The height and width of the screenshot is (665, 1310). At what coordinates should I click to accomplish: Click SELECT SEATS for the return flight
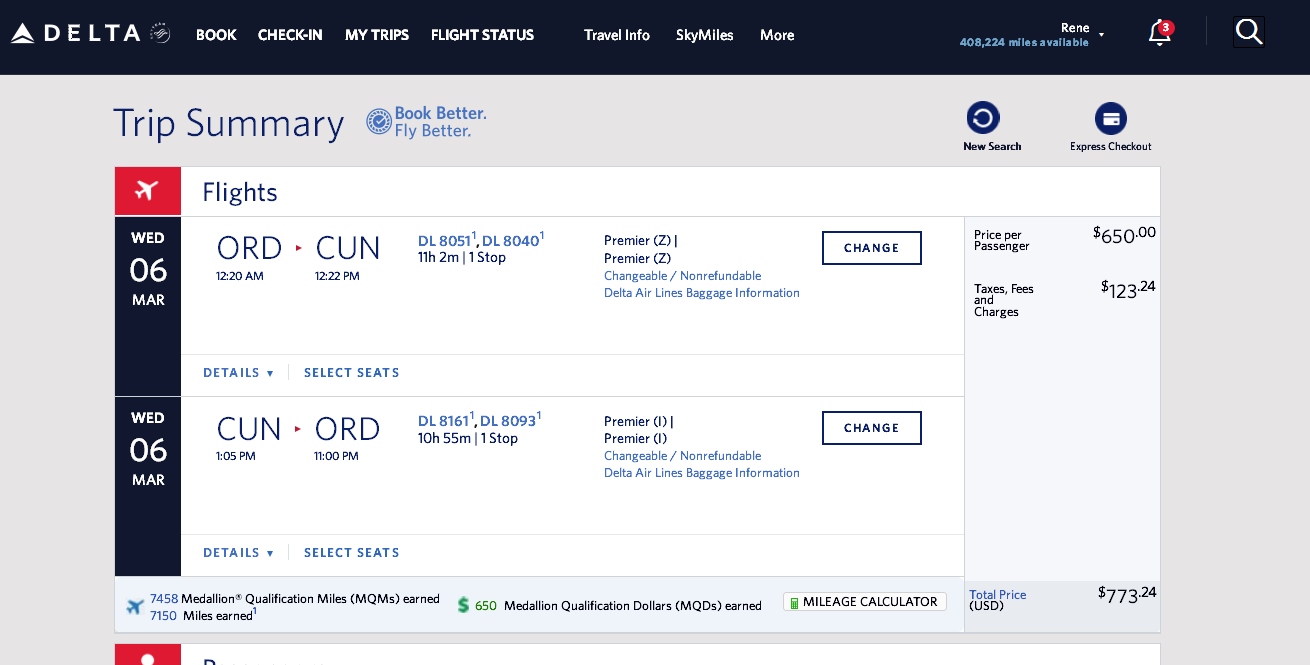pos(351,552)
